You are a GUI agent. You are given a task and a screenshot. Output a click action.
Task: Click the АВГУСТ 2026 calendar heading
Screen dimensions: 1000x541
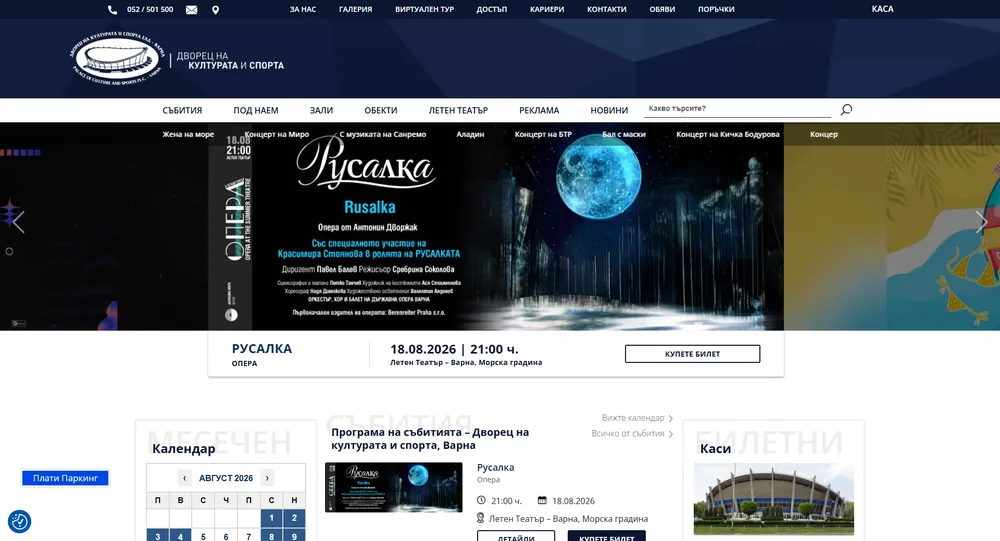(x=226, y=478)
